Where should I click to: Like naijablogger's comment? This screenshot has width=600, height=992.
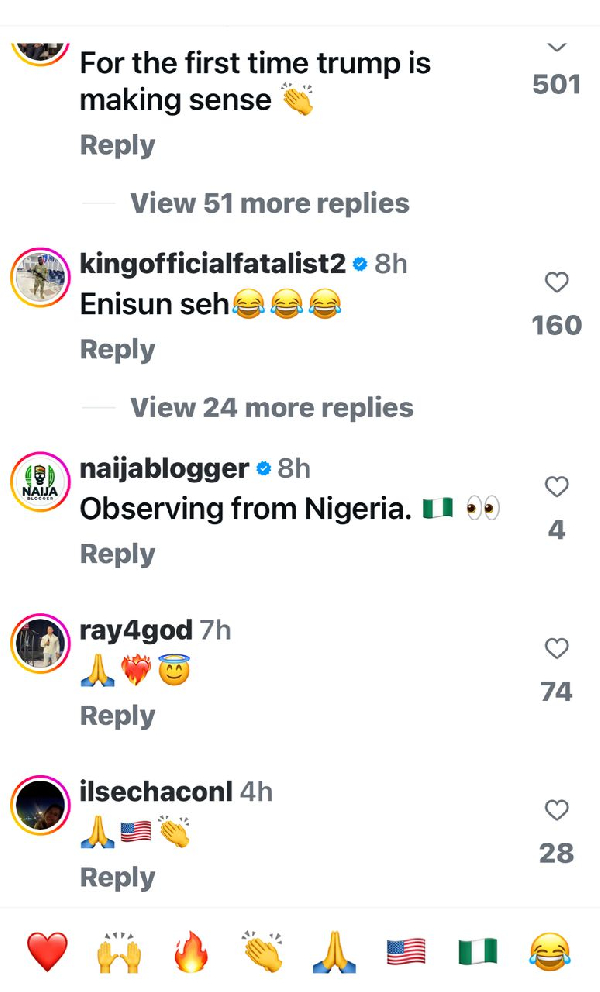coord(557,487)
